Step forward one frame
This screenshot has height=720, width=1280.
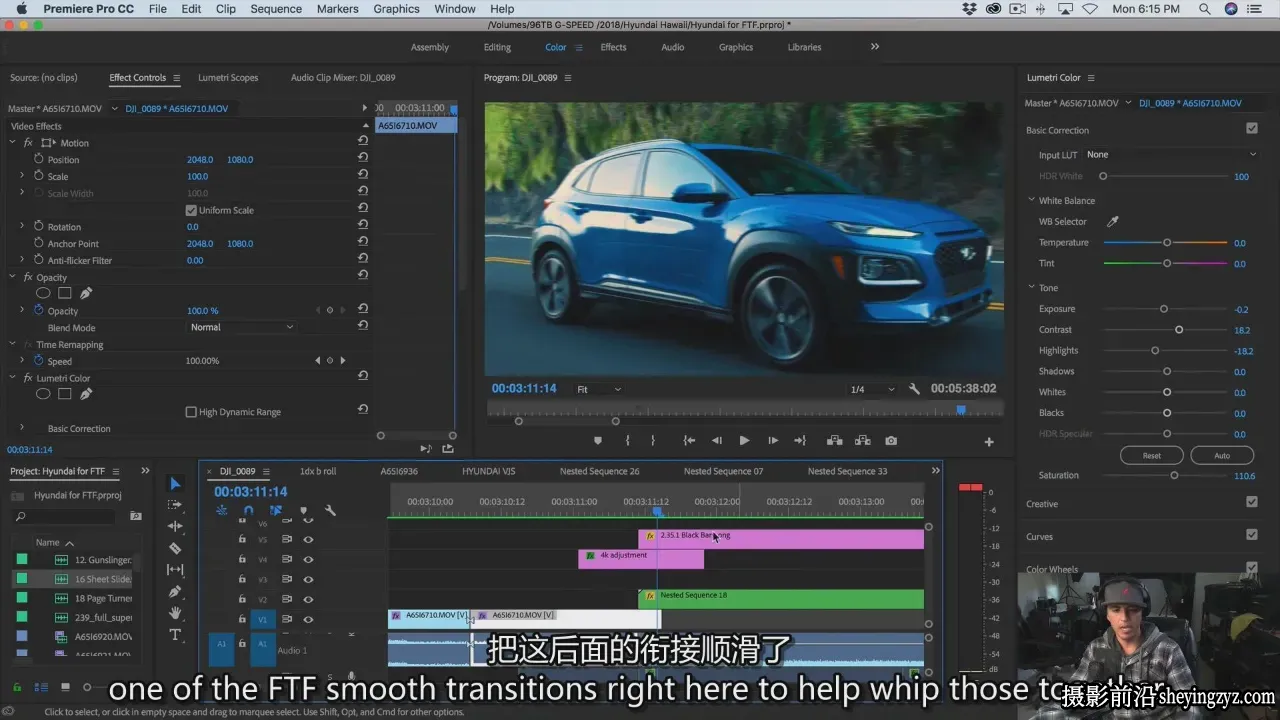coord(773,441)
